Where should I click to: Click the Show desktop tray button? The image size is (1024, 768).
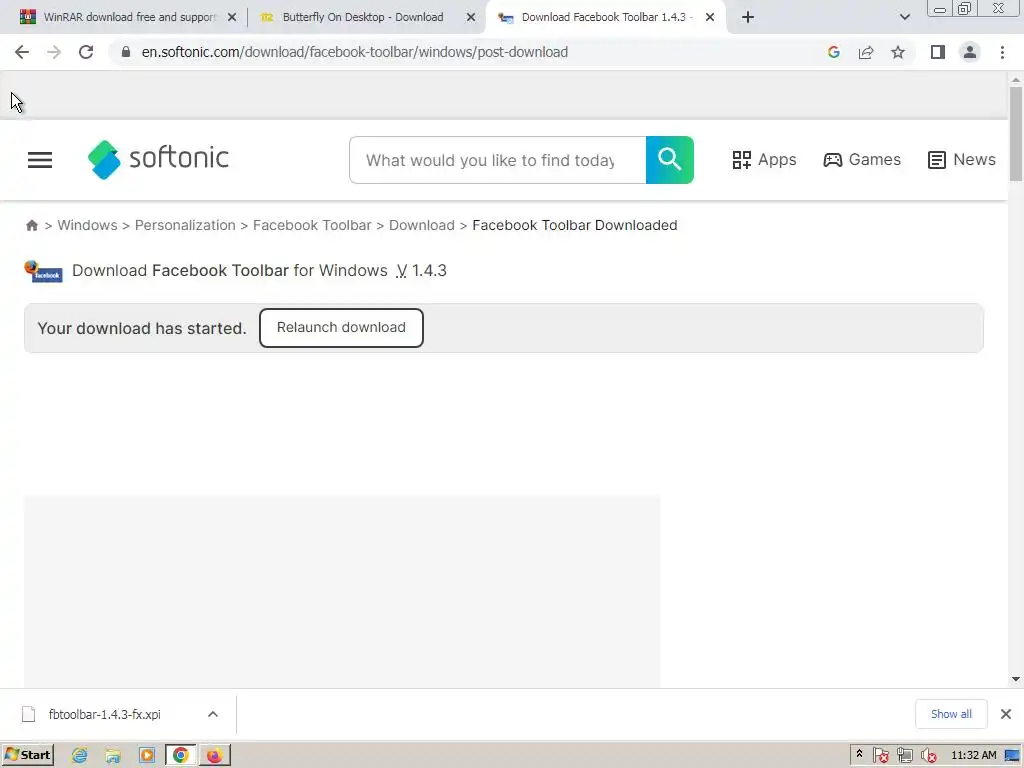click(1013, 756)
